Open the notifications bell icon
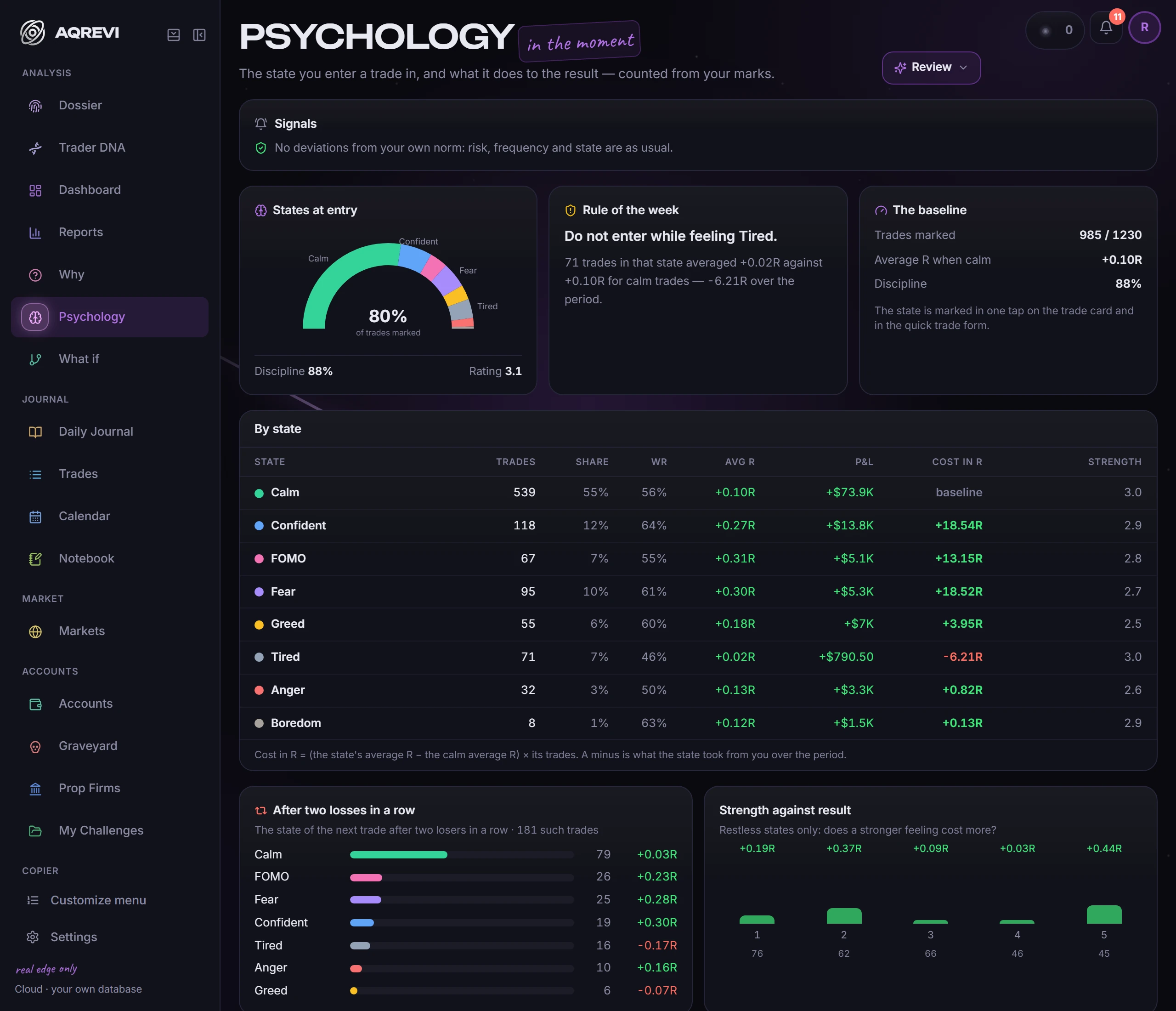The width and height of the screenshot is (1176, 1011). click(x=1106, y=28)
